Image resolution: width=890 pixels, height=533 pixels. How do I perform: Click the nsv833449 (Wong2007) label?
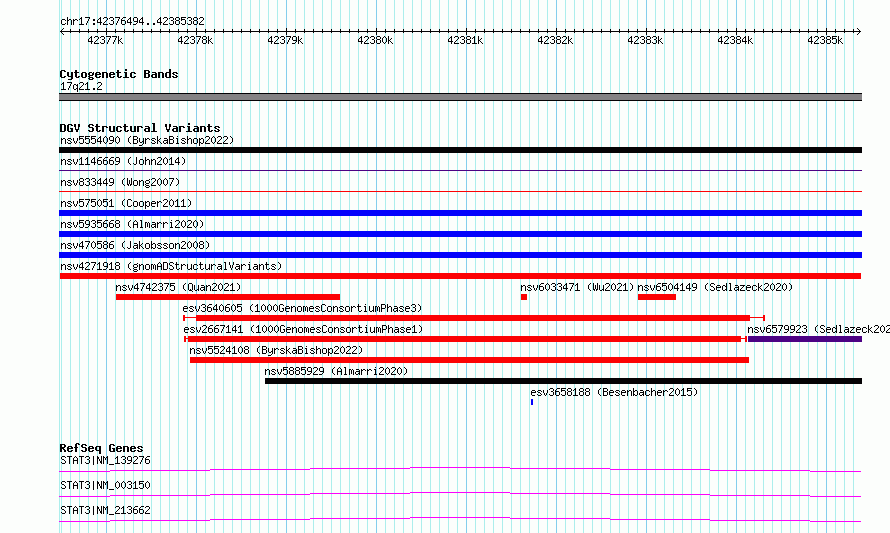(x=120, y=182)
